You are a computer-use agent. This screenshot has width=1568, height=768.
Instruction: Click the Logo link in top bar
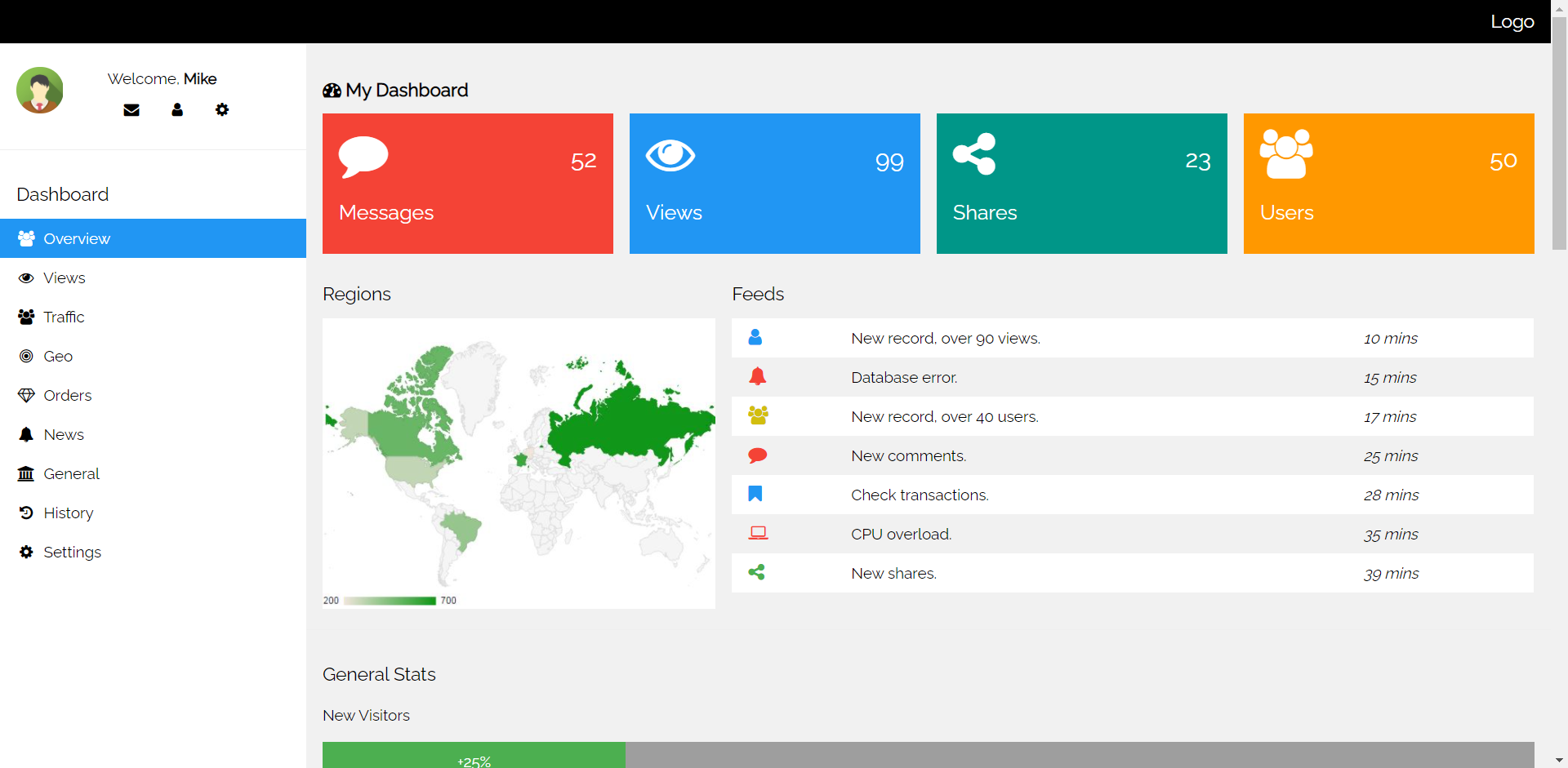[1512, 22]
